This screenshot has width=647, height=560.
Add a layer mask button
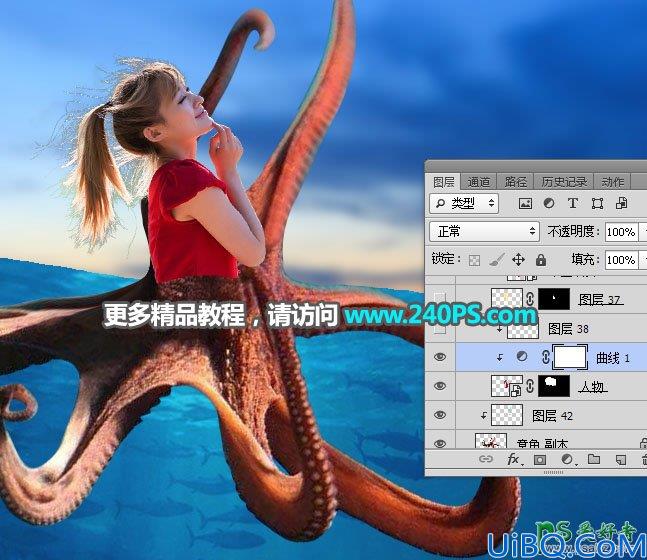[540, 459]
